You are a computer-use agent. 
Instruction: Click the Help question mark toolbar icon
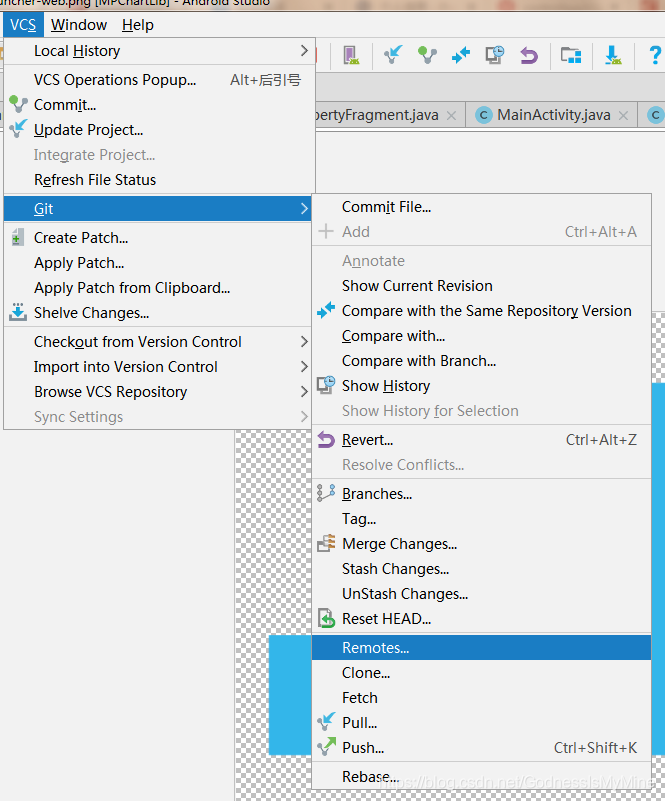pyautogui.click(x=654, y=55)
